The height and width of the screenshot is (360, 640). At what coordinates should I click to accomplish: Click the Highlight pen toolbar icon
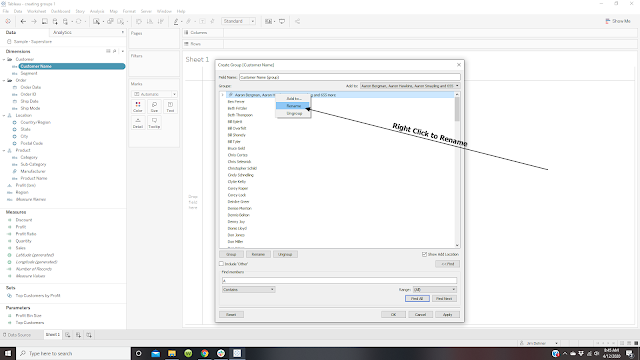[x=176, y=21]
